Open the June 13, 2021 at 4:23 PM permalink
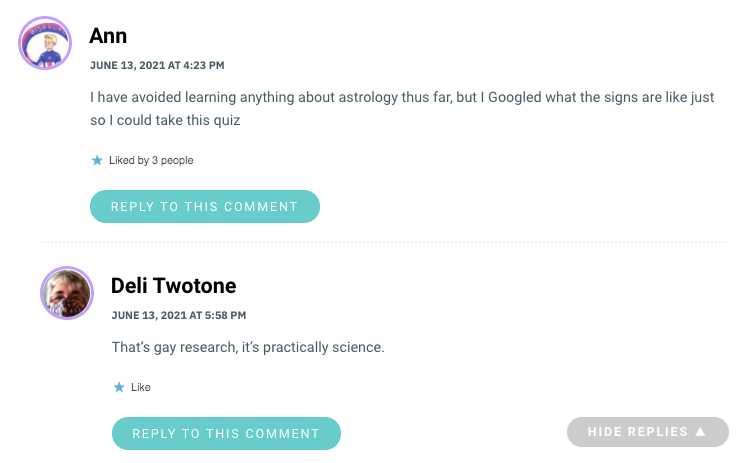This screenshot has height=463, width=747. click(x=157, y=65)
